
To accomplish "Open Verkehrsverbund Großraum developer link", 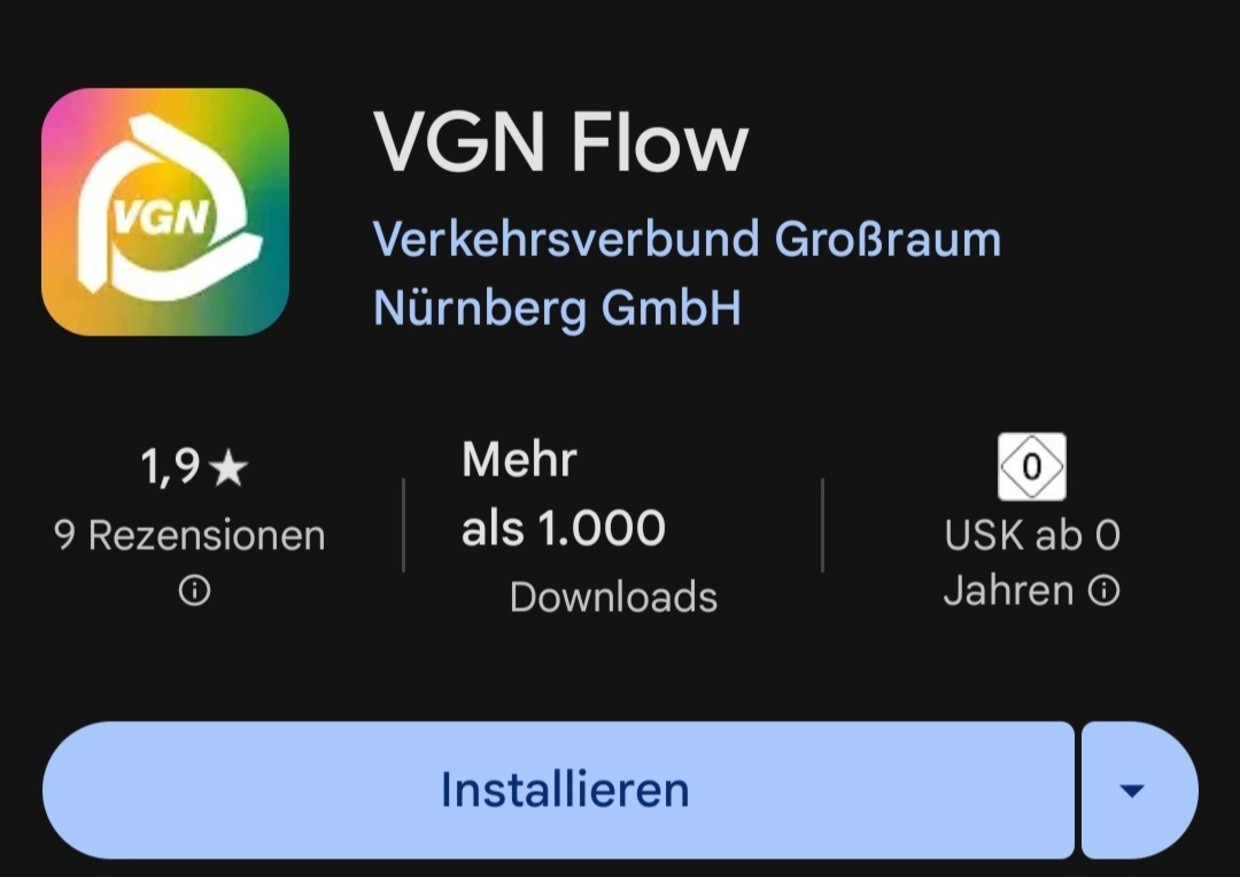I will click(x=686, y=240).
